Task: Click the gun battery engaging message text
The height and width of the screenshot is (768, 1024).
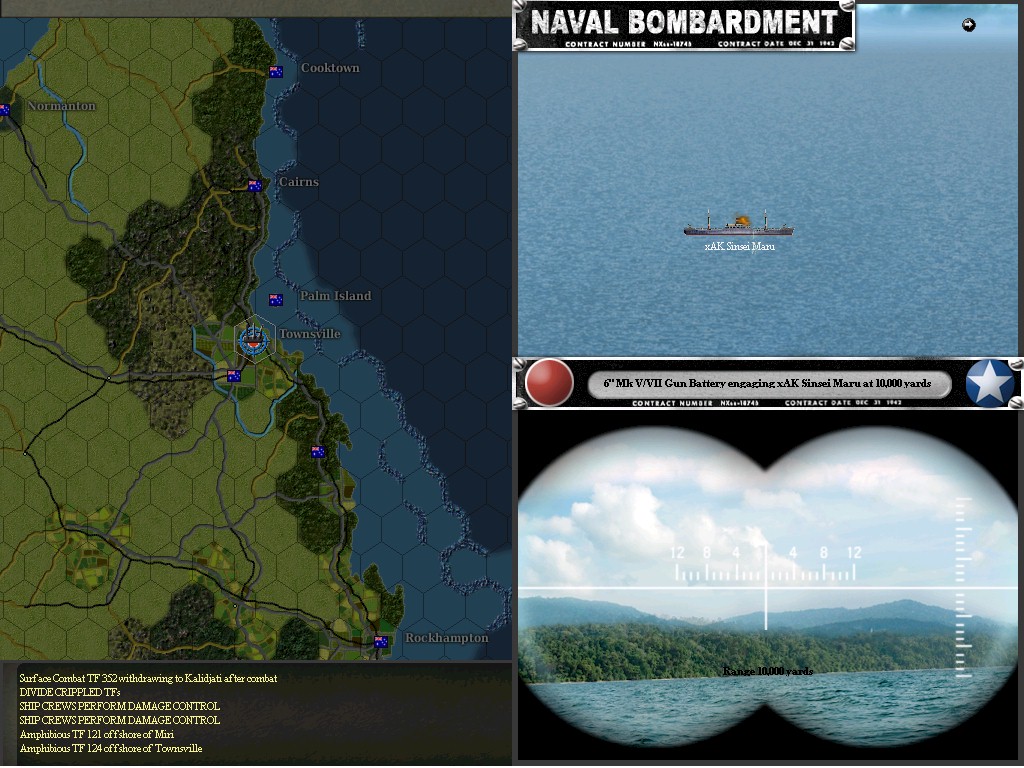Action: 767,383
